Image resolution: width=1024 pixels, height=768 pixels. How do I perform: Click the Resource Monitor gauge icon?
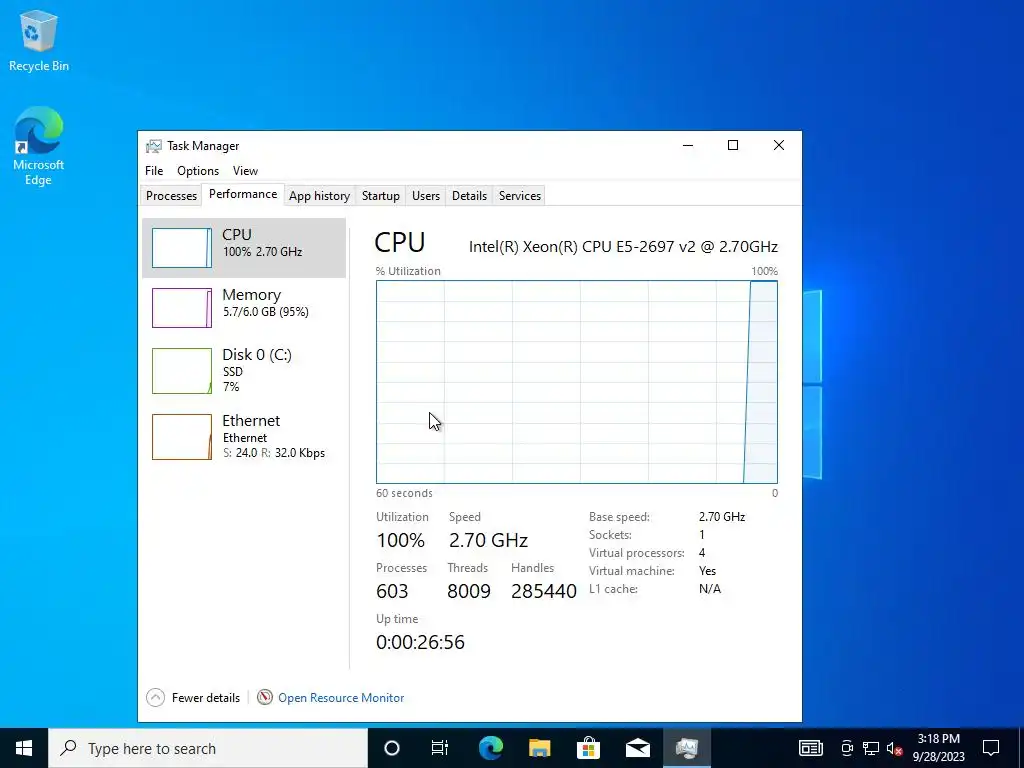[x=264, y=697]
